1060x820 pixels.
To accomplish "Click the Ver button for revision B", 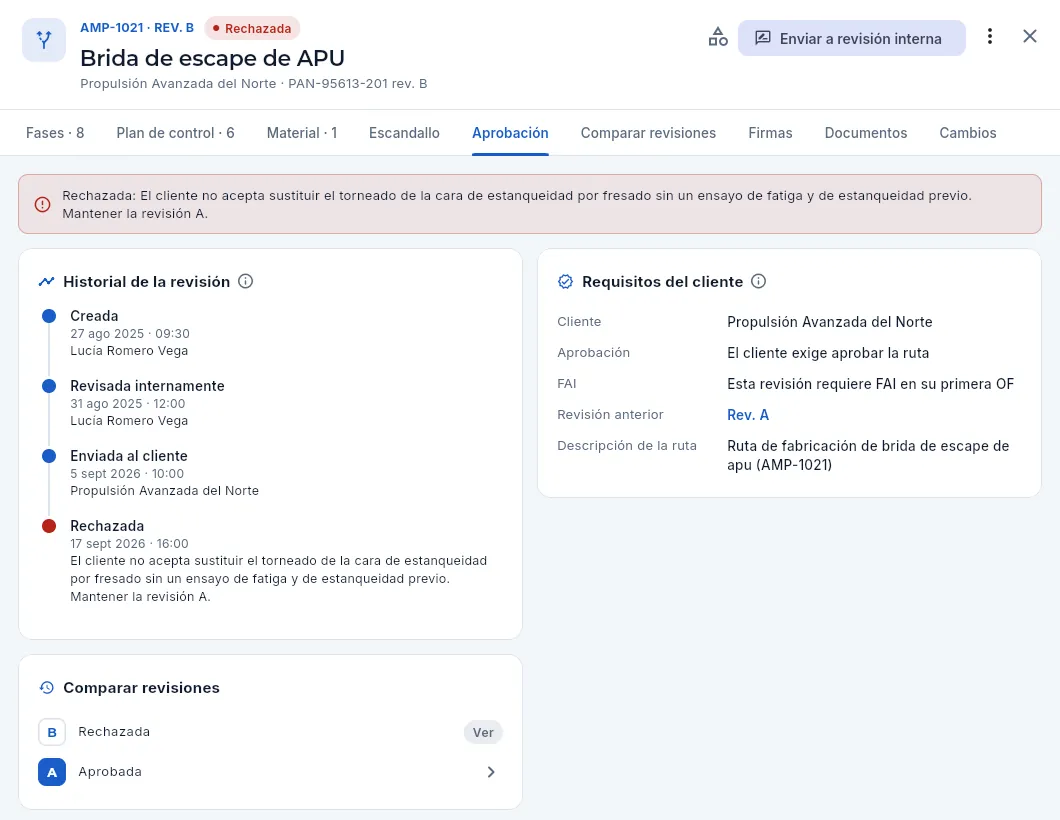I will pyautogui.click(x=483, y=732).
